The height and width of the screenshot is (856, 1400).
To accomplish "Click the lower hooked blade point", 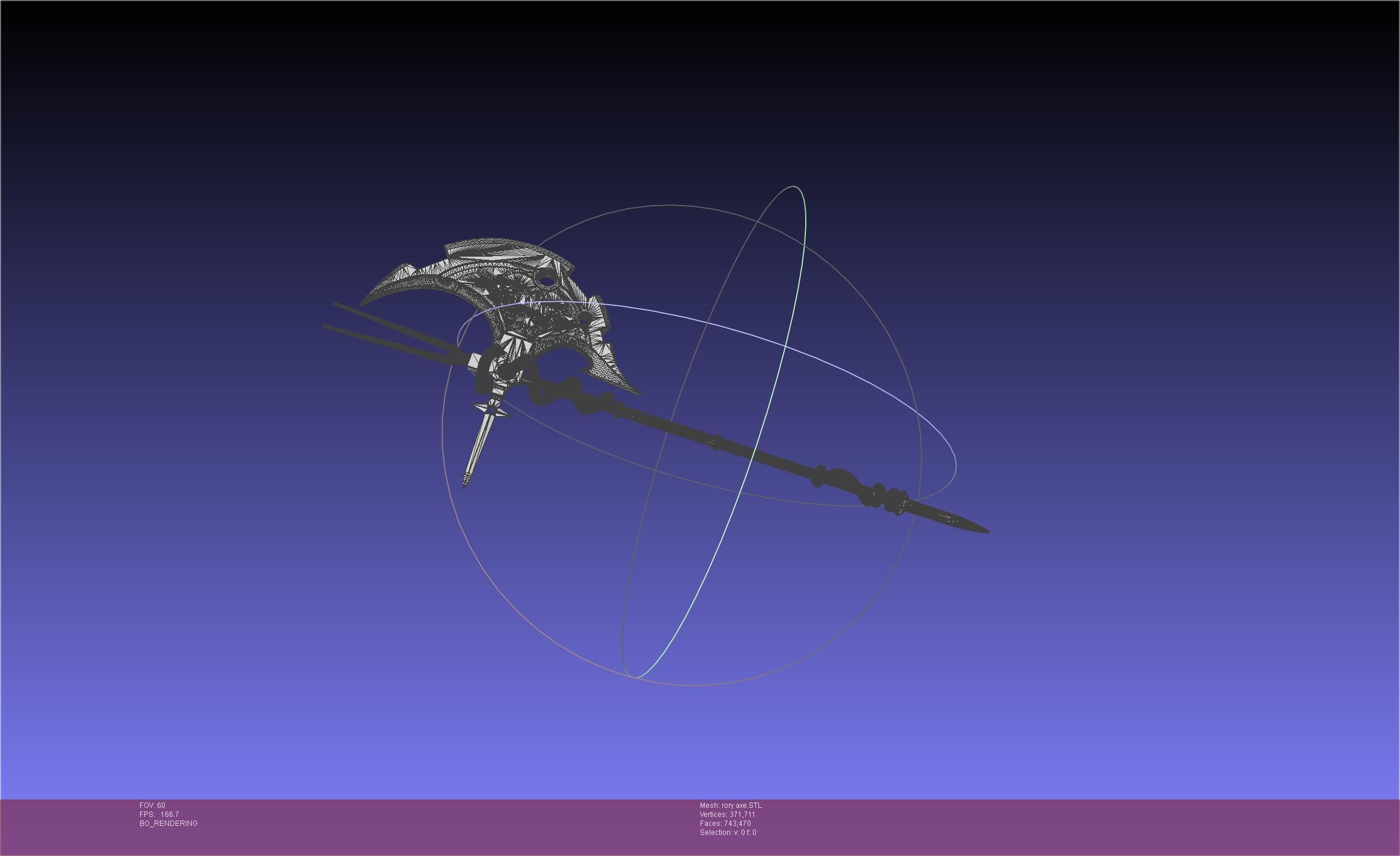I will (635, 392).
